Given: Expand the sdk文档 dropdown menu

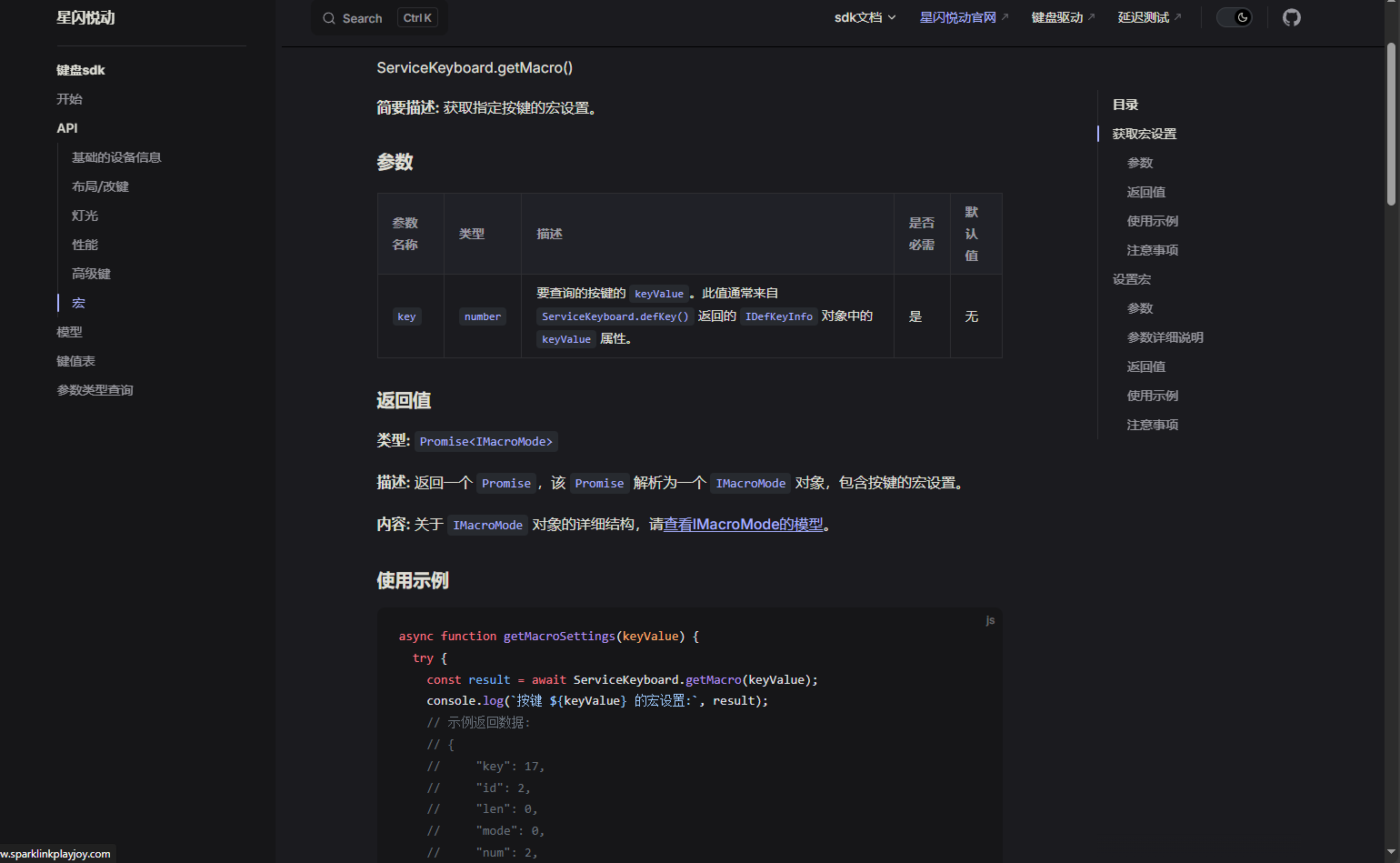Looking at the screenshot, I should 865,17.
